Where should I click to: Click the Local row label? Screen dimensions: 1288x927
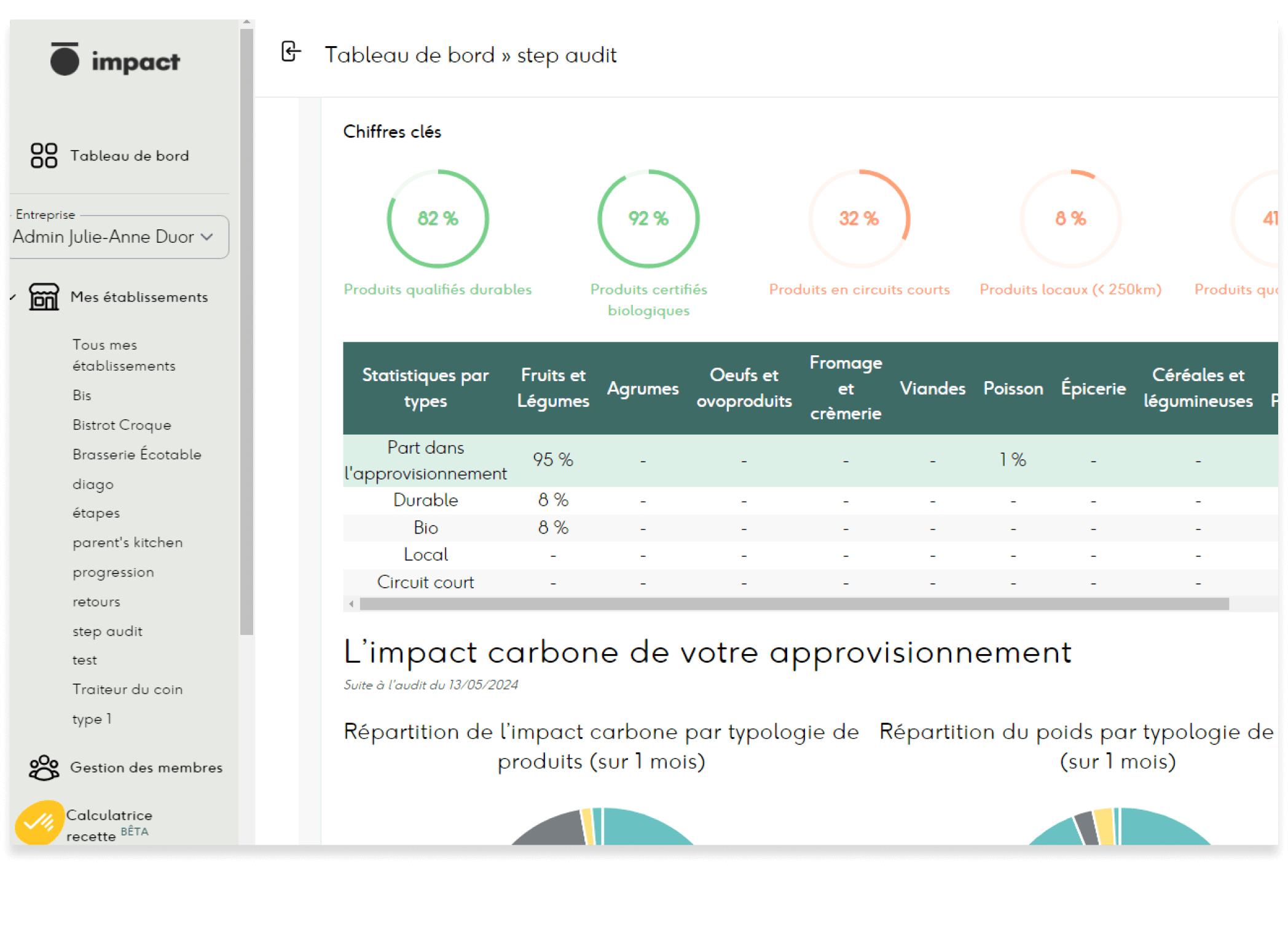tap(425, 554)
